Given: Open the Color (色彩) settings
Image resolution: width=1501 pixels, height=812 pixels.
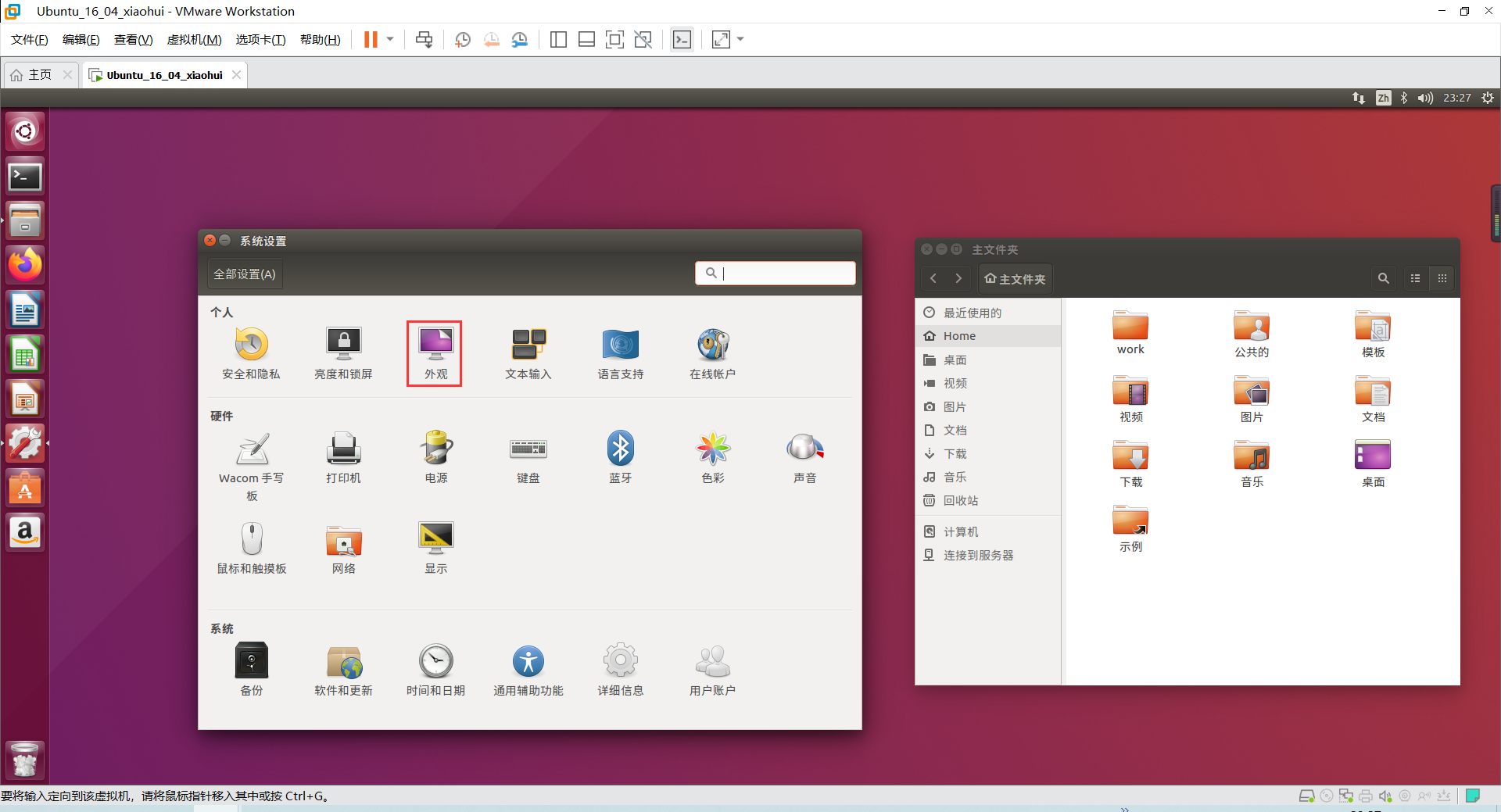Looking at the screenshot, I should tap(713, 457).
